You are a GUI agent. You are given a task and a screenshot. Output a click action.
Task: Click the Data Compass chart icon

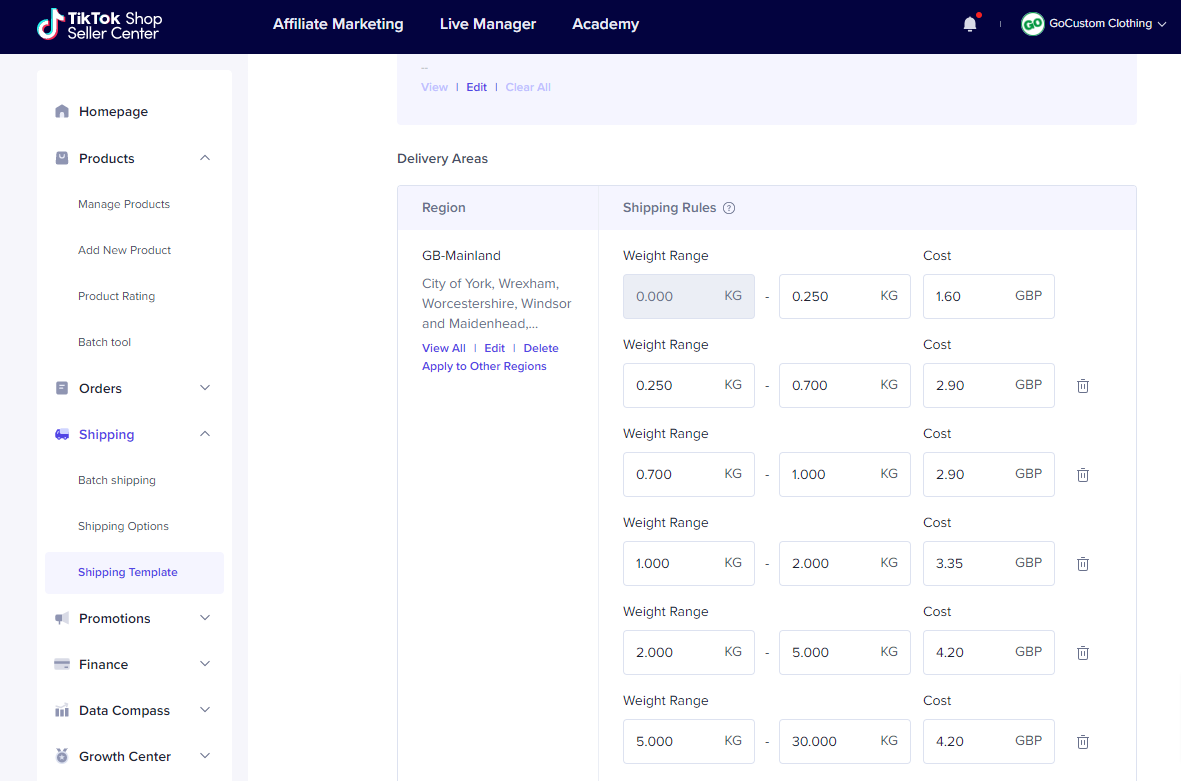(62, 710)
